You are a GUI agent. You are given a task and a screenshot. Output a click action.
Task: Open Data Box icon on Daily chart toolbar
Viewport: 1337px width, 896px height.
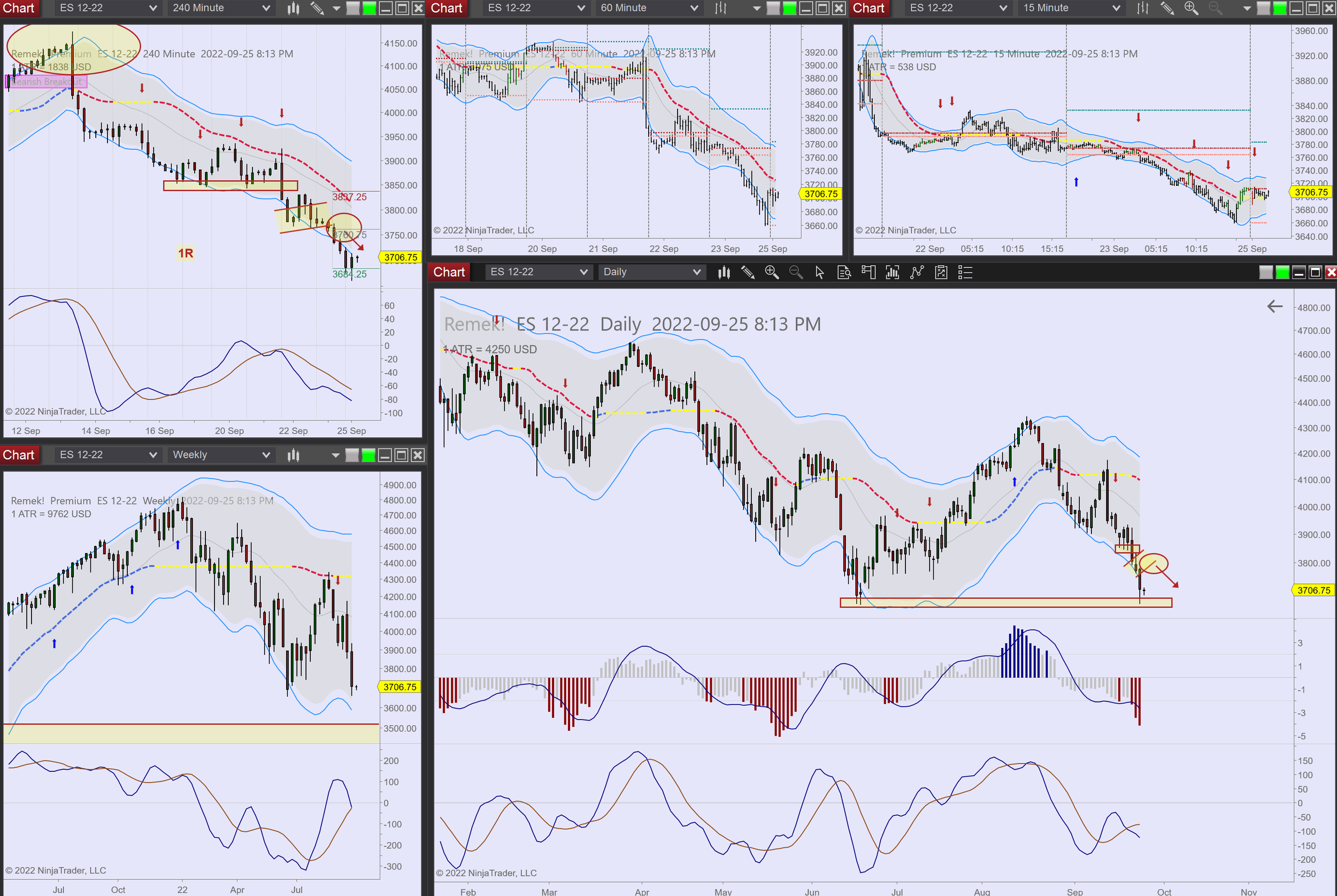[x=844, y=272]
